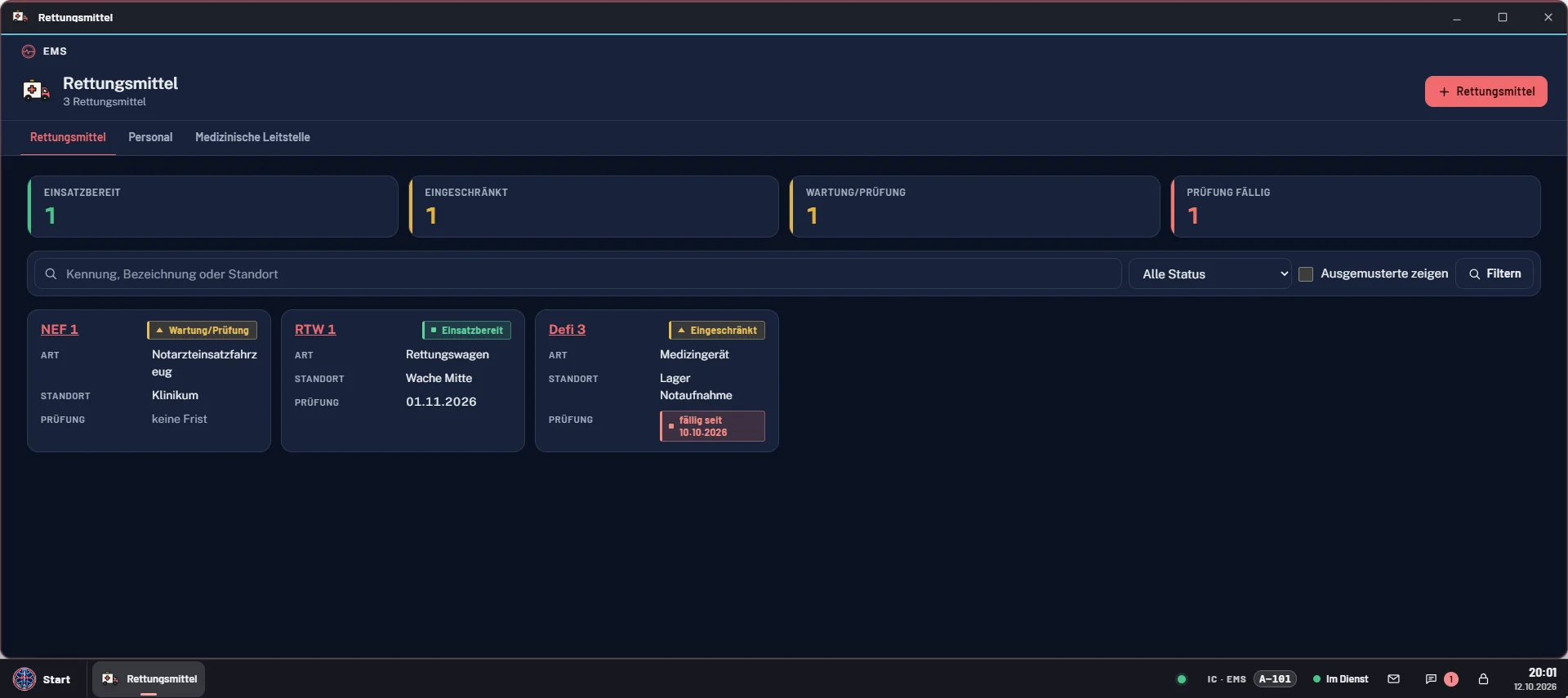
Task: Click the IC · EMS label in the taskbar
Action: tap(1227, 679)
